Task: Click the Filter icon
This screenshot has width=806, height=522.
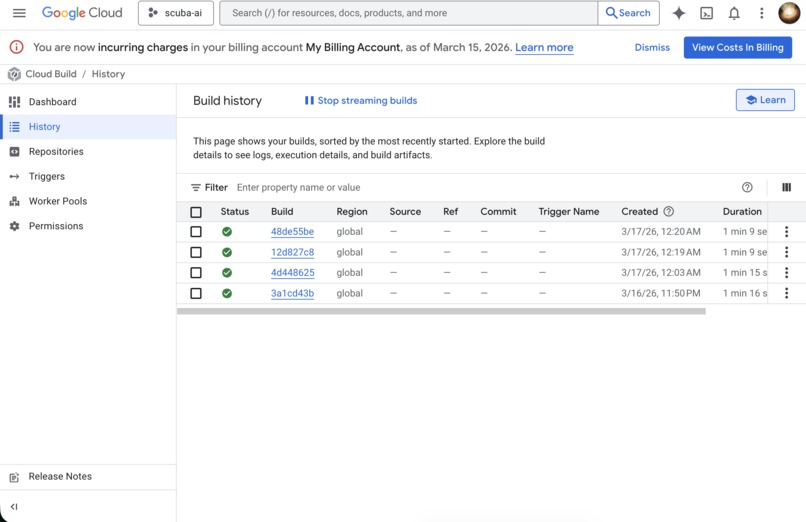Action: pyautogui.click(x=196, y=188)
